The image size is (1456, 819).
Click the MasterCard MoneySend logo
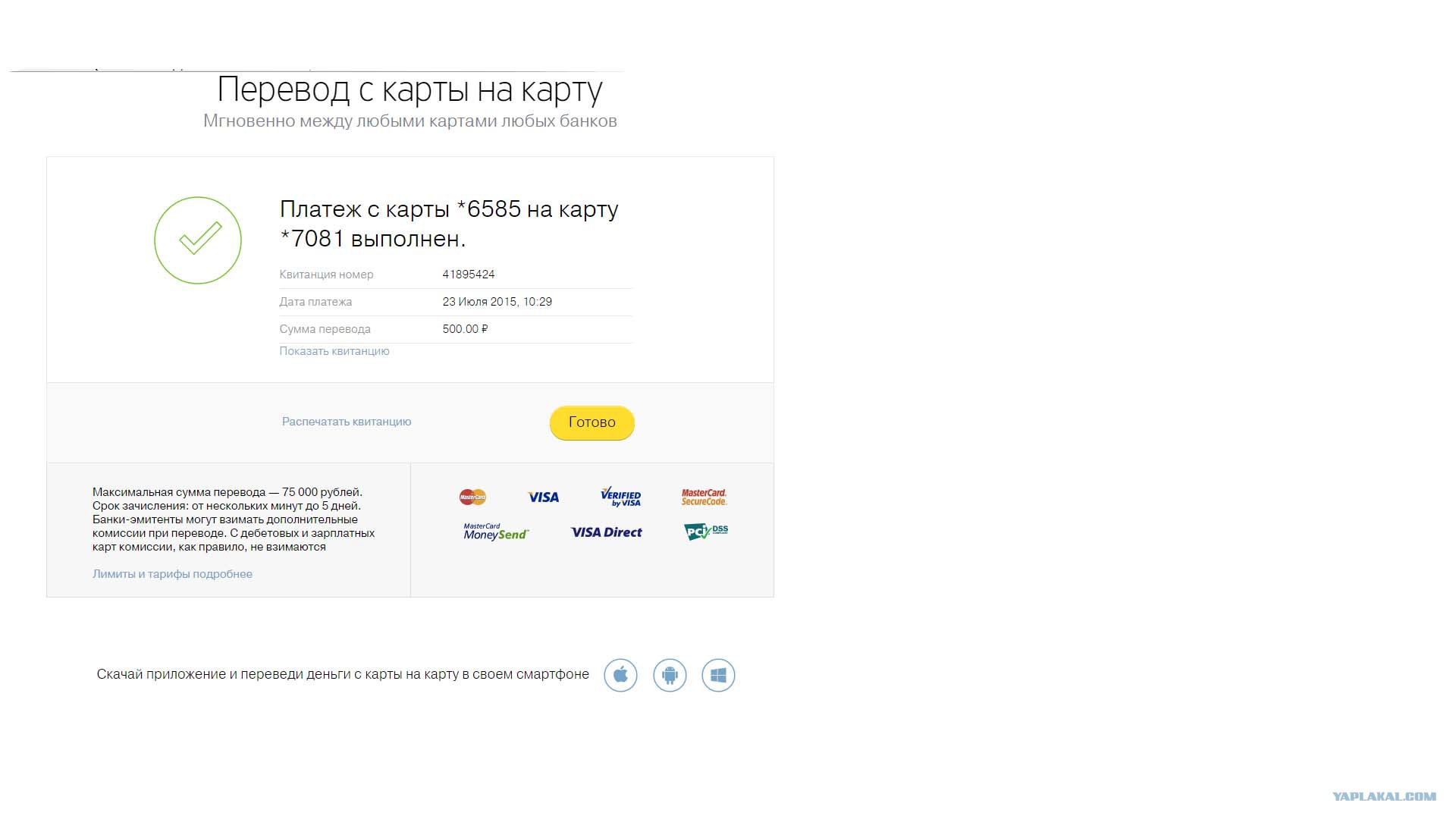click(496, 532)
